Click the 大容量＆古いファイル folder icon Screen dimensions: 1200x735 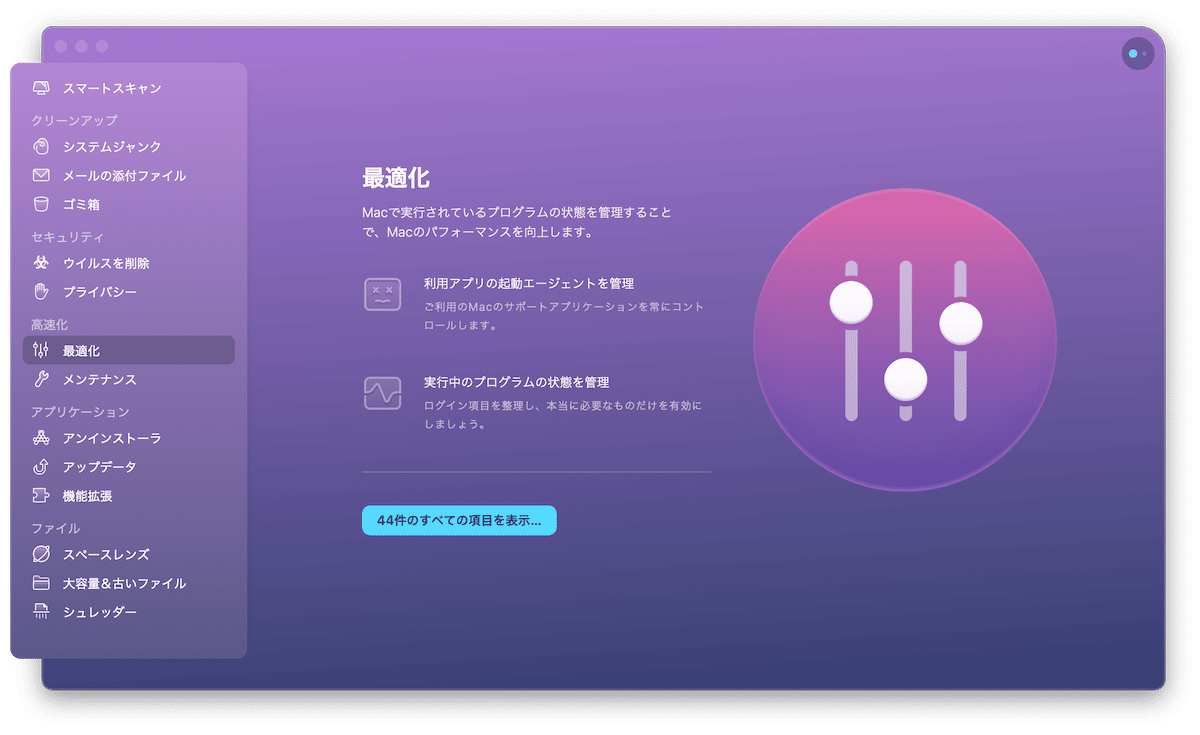pyautogui.click(x=41, y=583)
